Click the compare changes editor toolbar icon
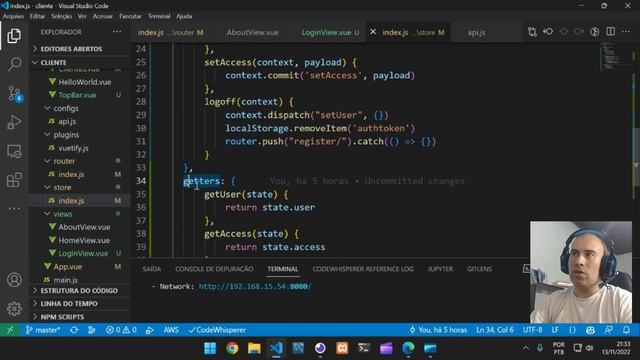Screen dimensions: 640x360 click(532, 32)
